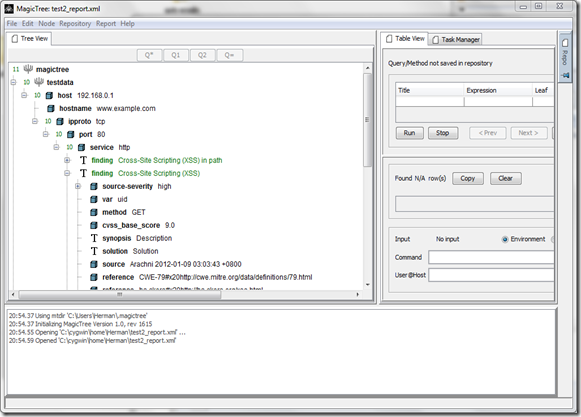Click the Expression column header
Screen dimensions: 581x417
[x=498, y=90]
